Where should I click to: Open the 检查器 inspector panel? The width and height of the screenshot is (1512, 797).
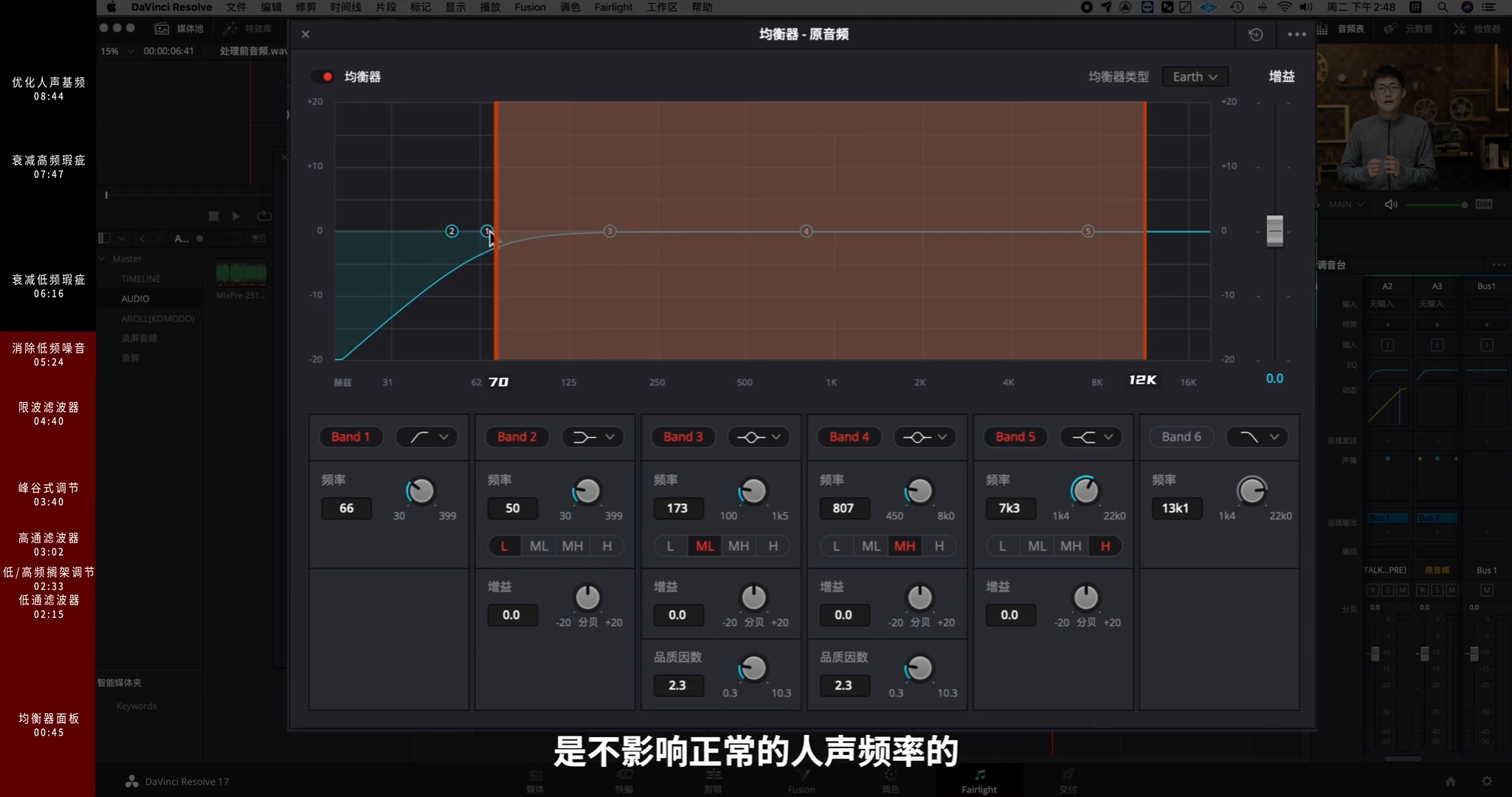pyautogui.click(x=1477, y=29)
